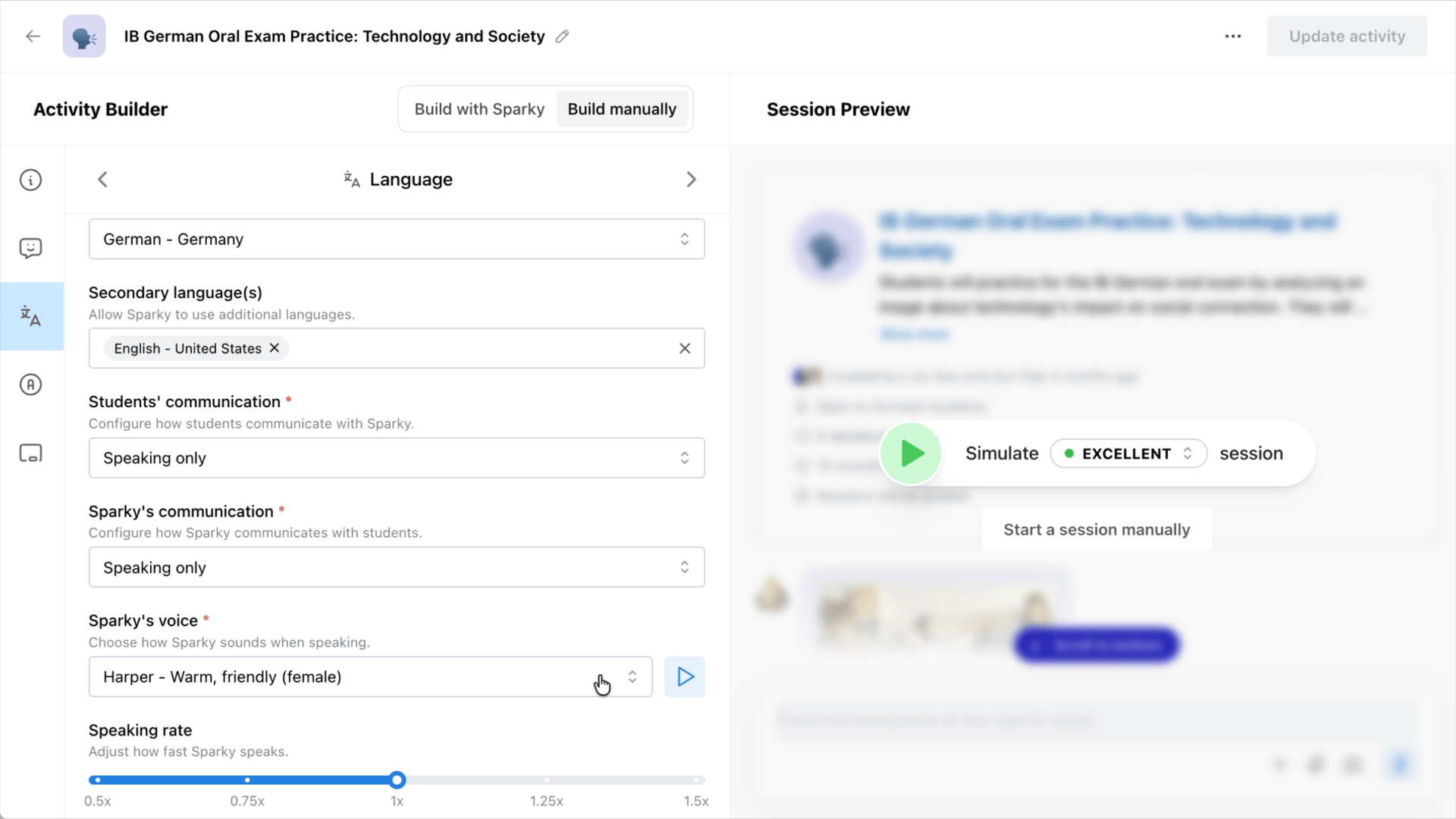Open the three-dots more options menu

[1233, 36]
